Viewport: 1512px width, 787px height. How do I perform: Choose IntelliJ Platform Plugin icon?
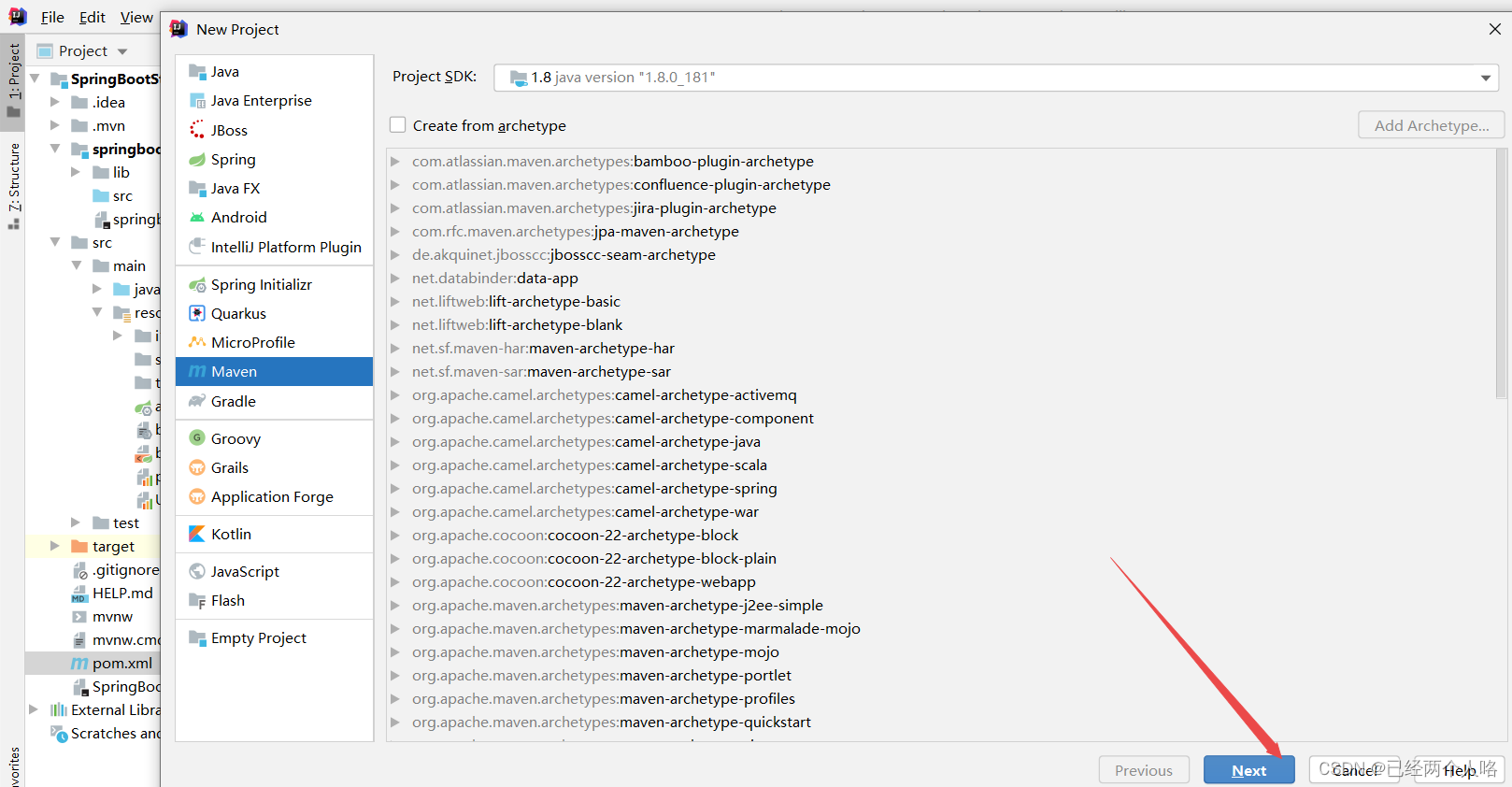coord(197,247)
